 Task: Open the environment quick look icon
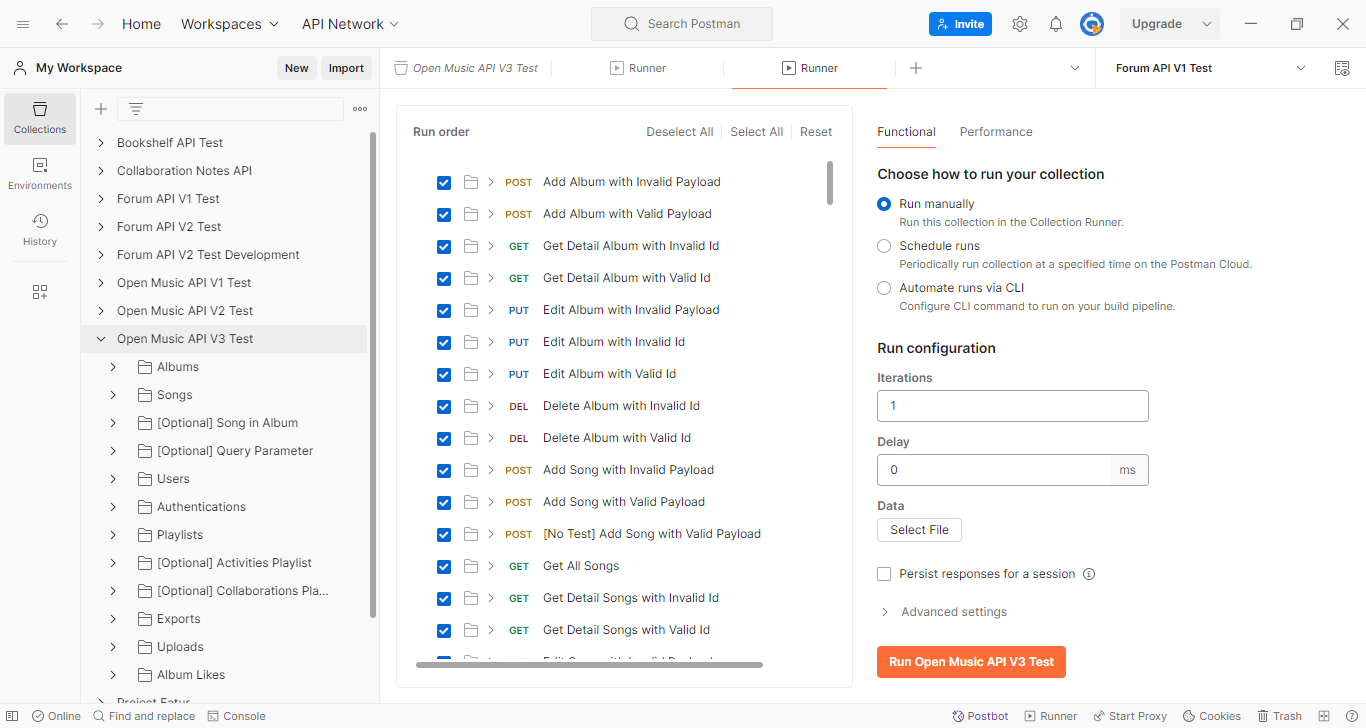click(x=1342, y=68)
